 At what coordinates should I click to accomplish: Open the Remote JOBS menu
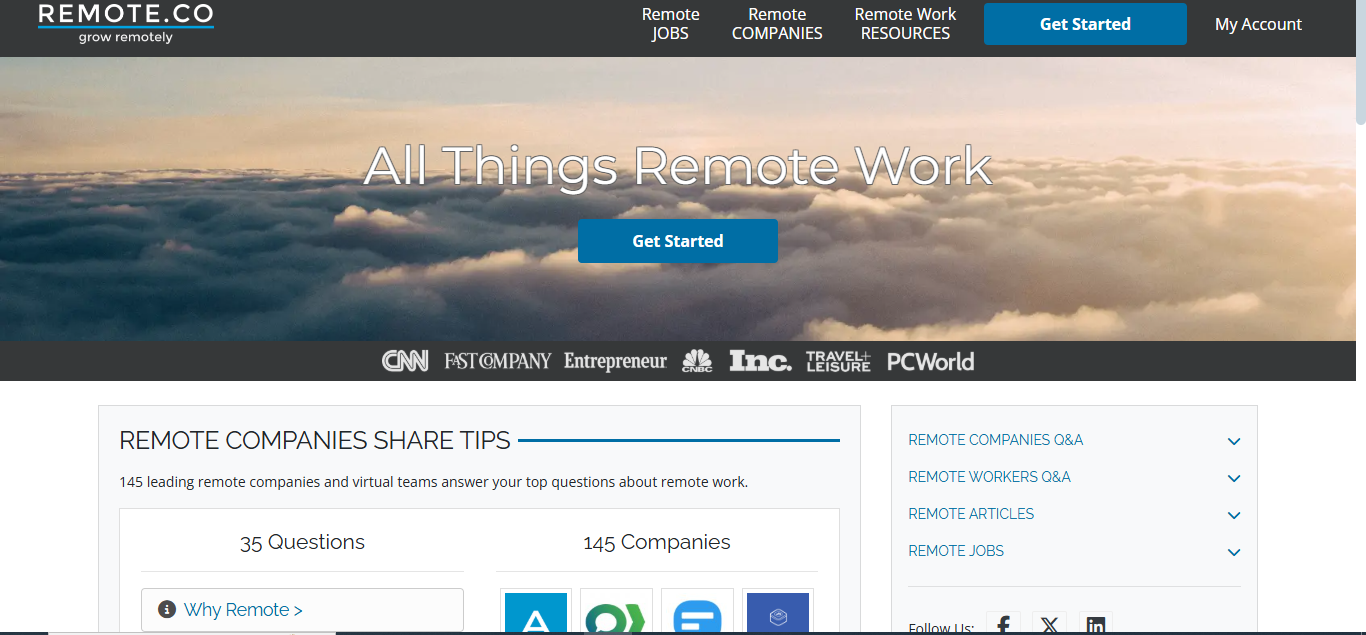coord(670,24)
